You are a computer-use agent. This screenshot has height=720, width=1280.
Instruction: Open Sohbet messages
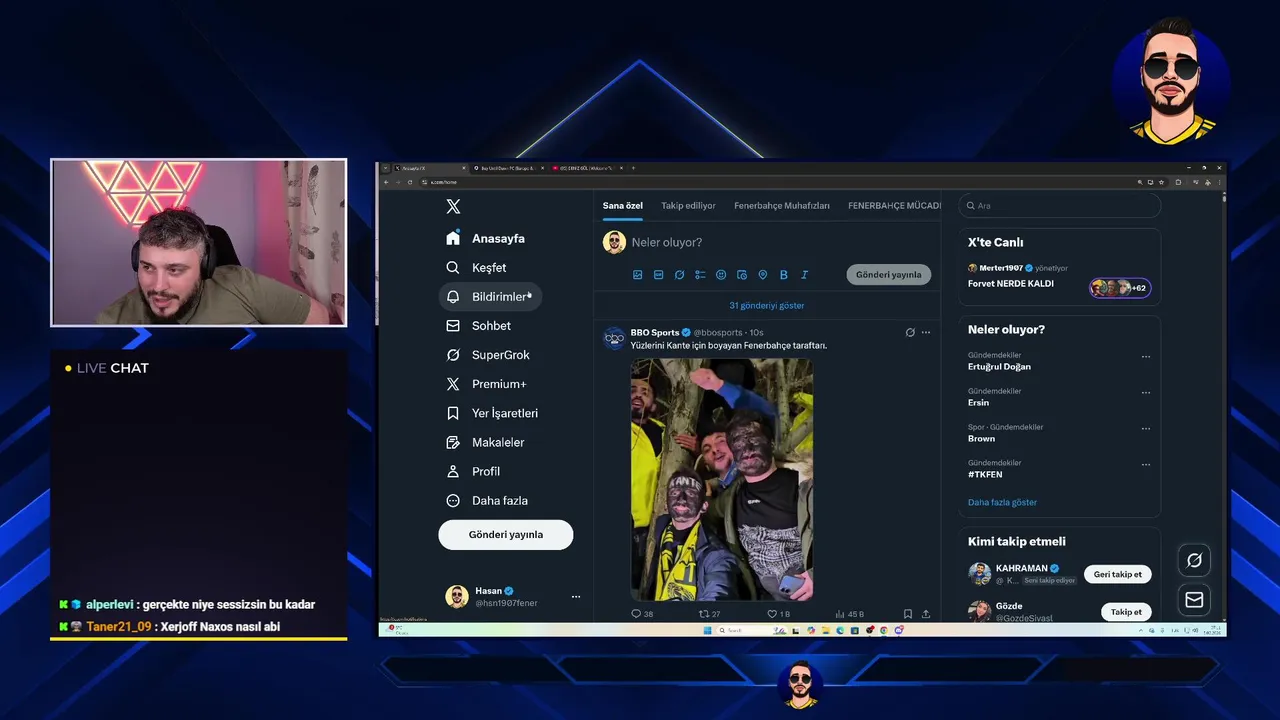(478, 325)
